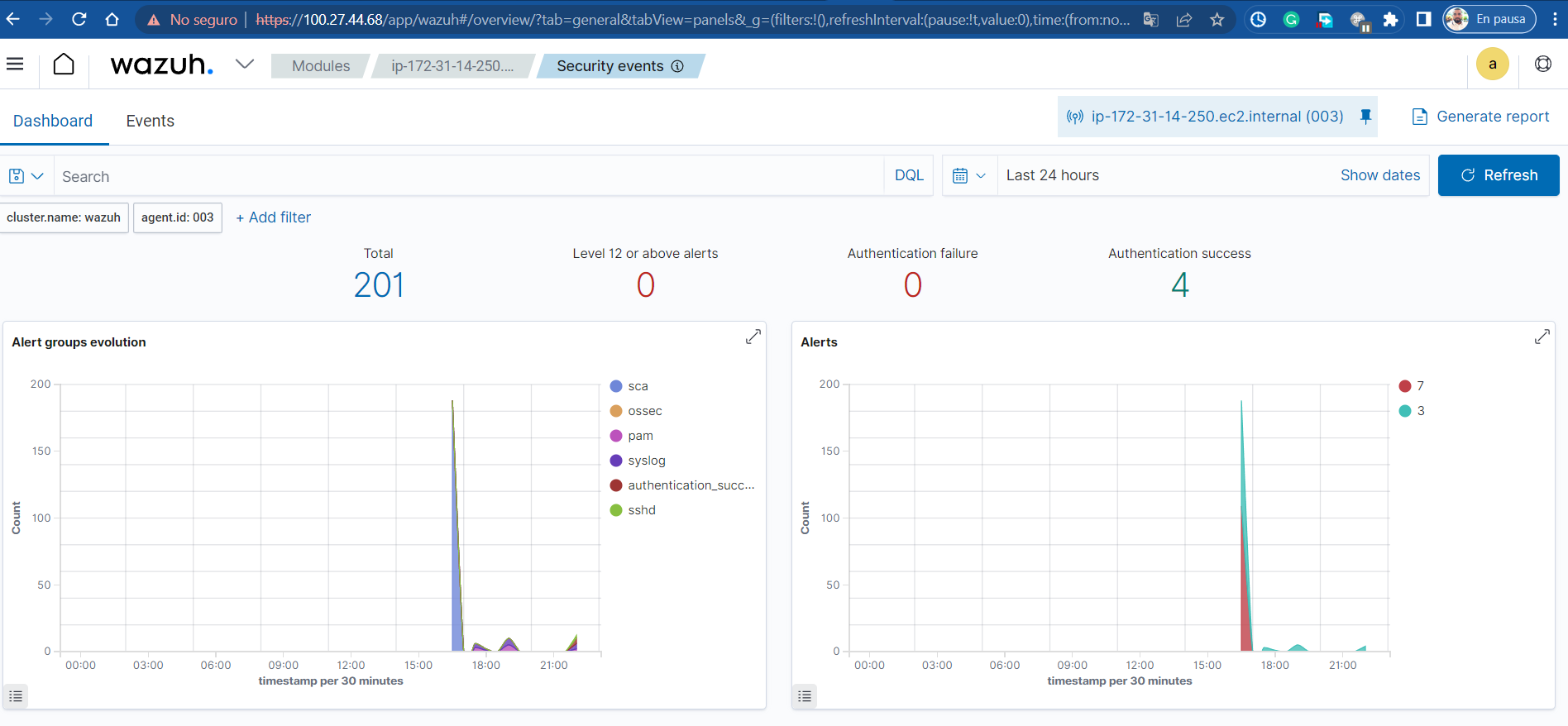The image size is (1568, 726).
Task: Go back in browser
Action: tap(13, 19)
